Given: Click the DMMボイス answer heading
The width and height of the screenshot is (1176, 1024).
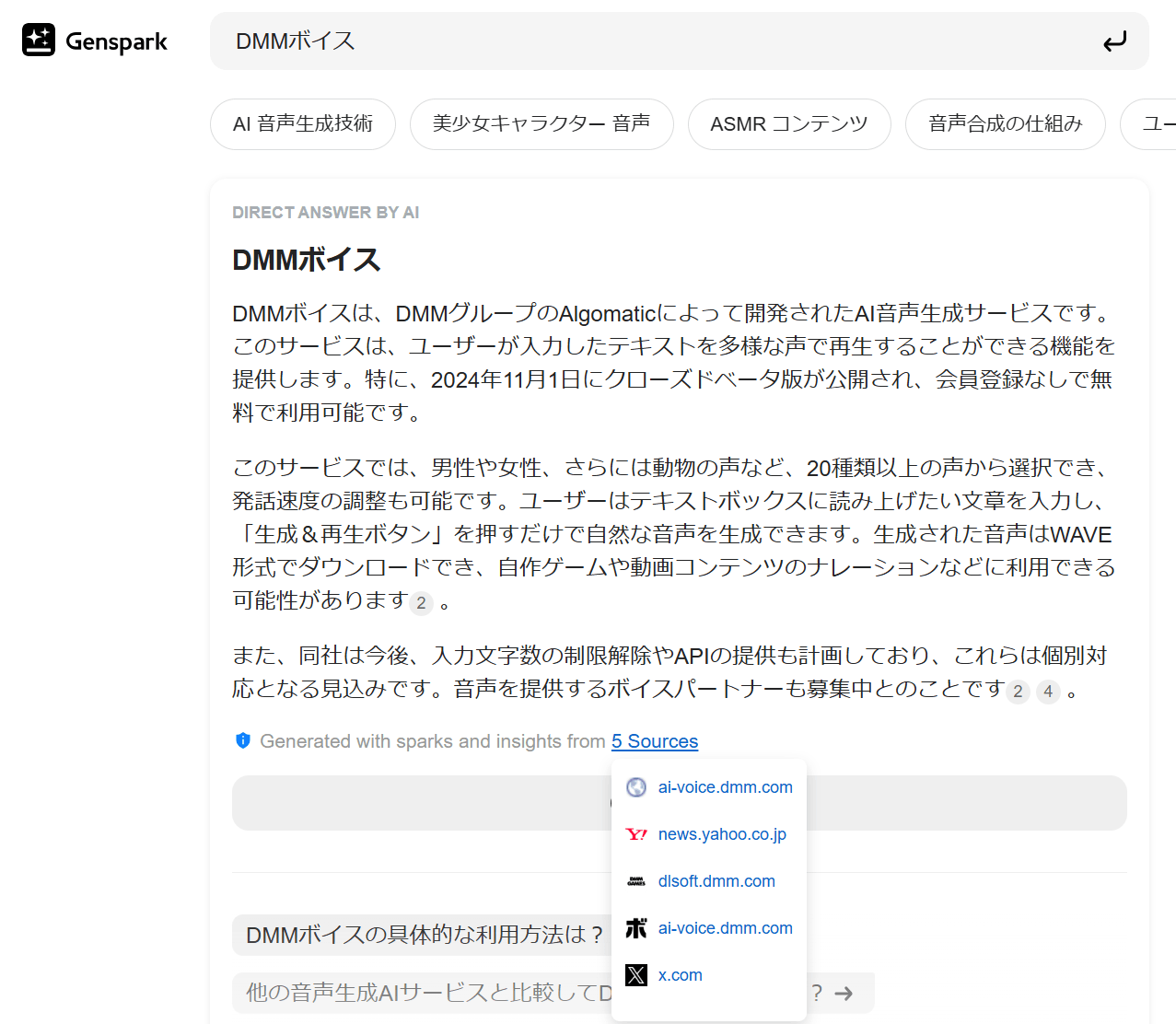Looking at the screenshot, I should pos(307,260).
